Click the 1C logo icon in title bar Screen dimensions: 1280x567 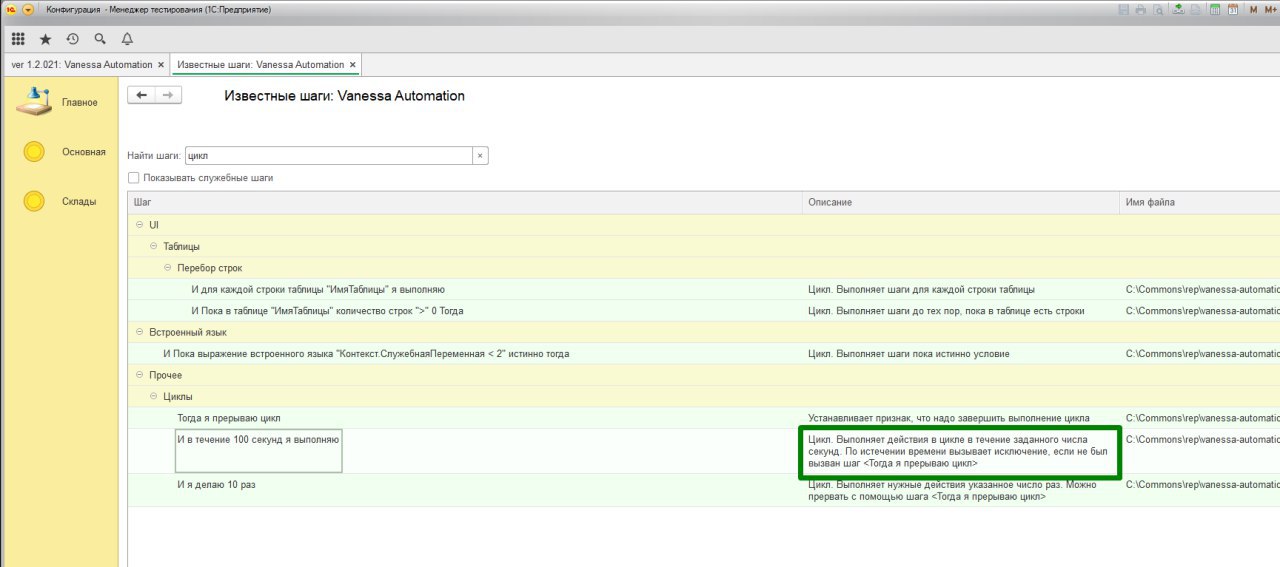pyautogui.click(x=10, y=9)
